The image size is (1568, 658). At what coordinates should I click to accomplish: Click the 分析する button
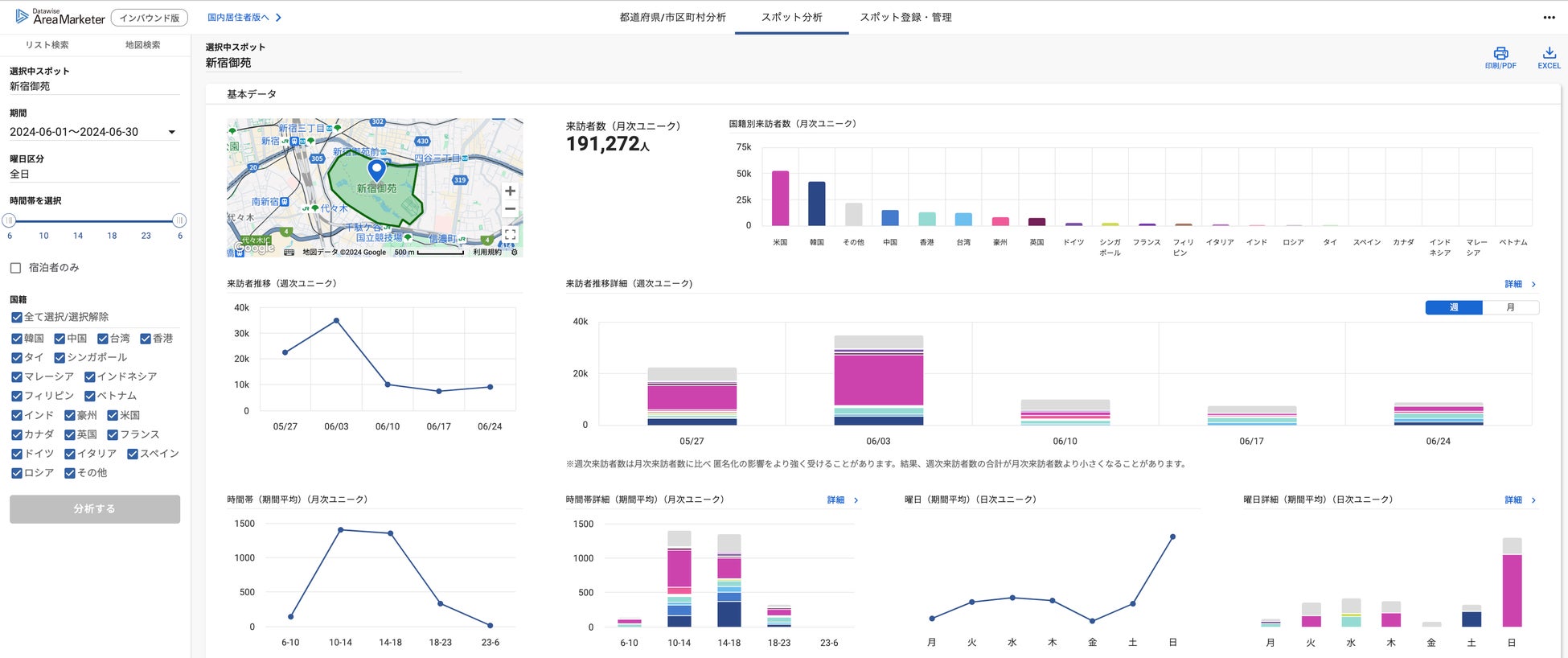pyautogui.click(x=95, y=509)
